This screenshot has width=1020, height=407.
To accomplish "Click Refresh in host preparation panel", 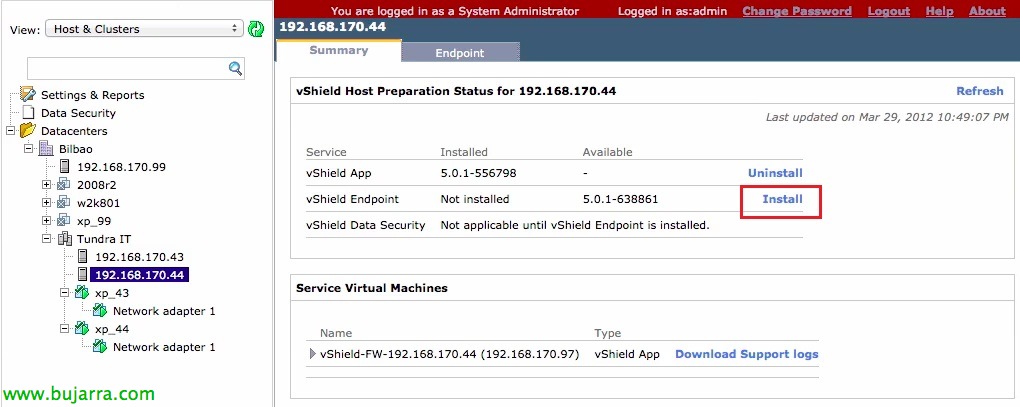I will tap(980, 91).
